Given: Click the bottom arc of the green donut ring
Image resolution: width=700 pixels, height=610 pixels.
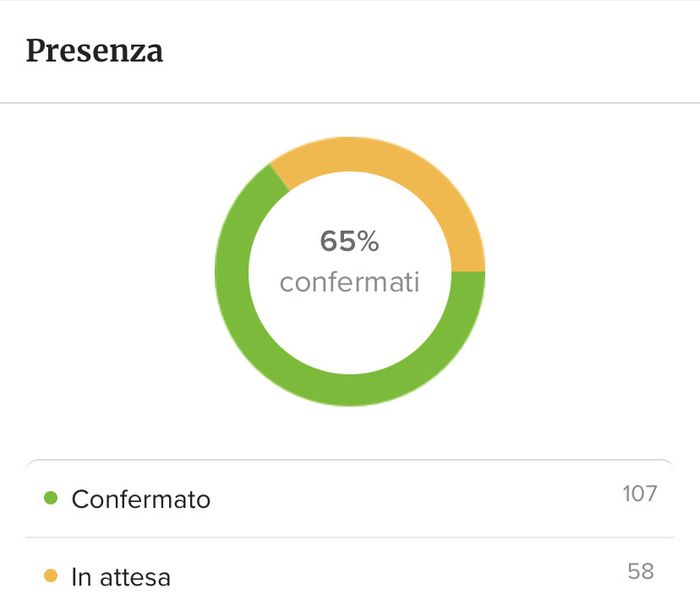Looking at the screenshot, I should coord(350,389).
